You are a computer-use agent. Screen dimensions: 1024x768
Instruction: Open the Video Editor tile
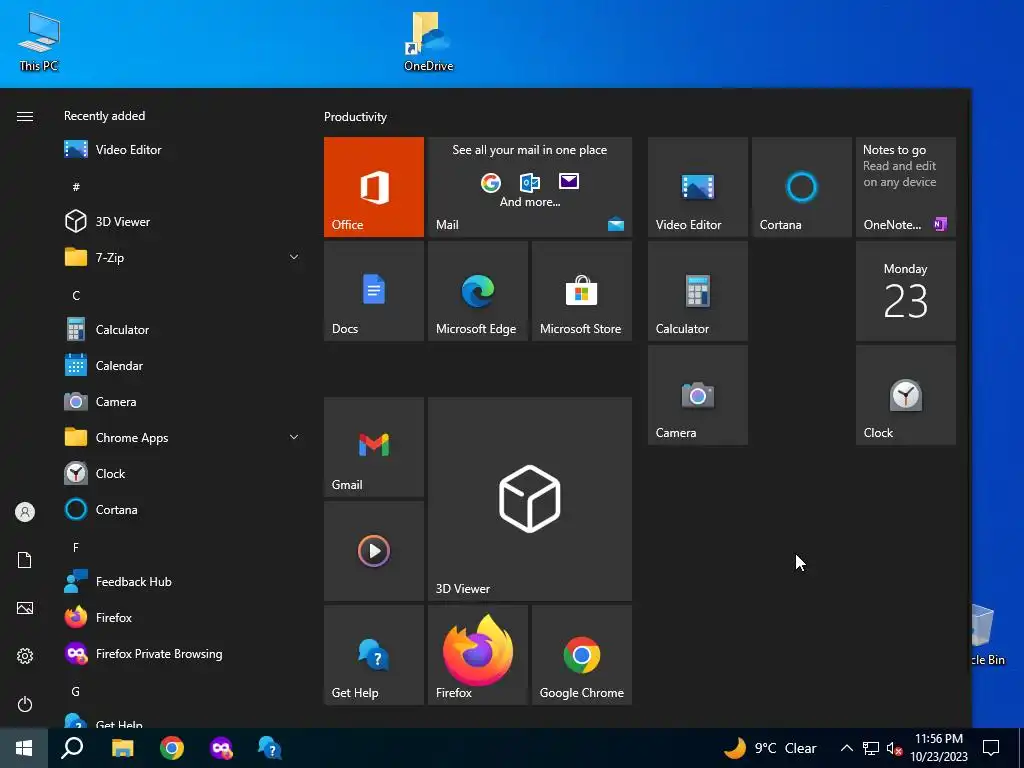click(697, 187)
